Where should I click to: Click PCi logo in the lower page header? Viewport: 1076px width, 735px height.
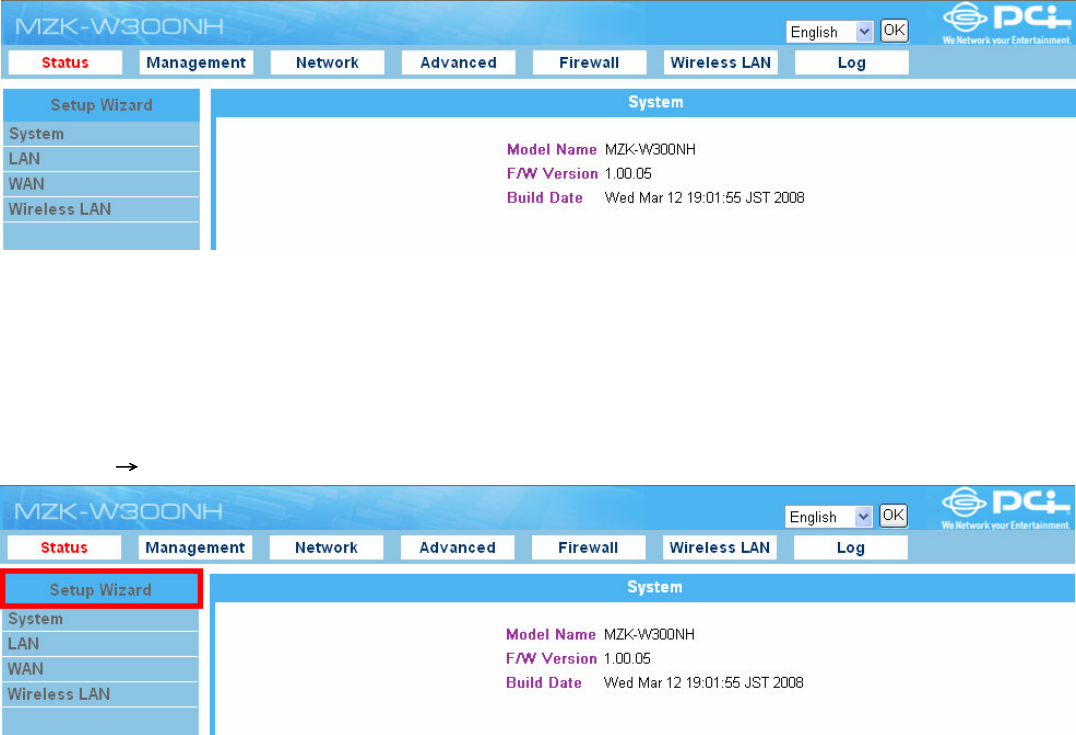point(1006,509)
